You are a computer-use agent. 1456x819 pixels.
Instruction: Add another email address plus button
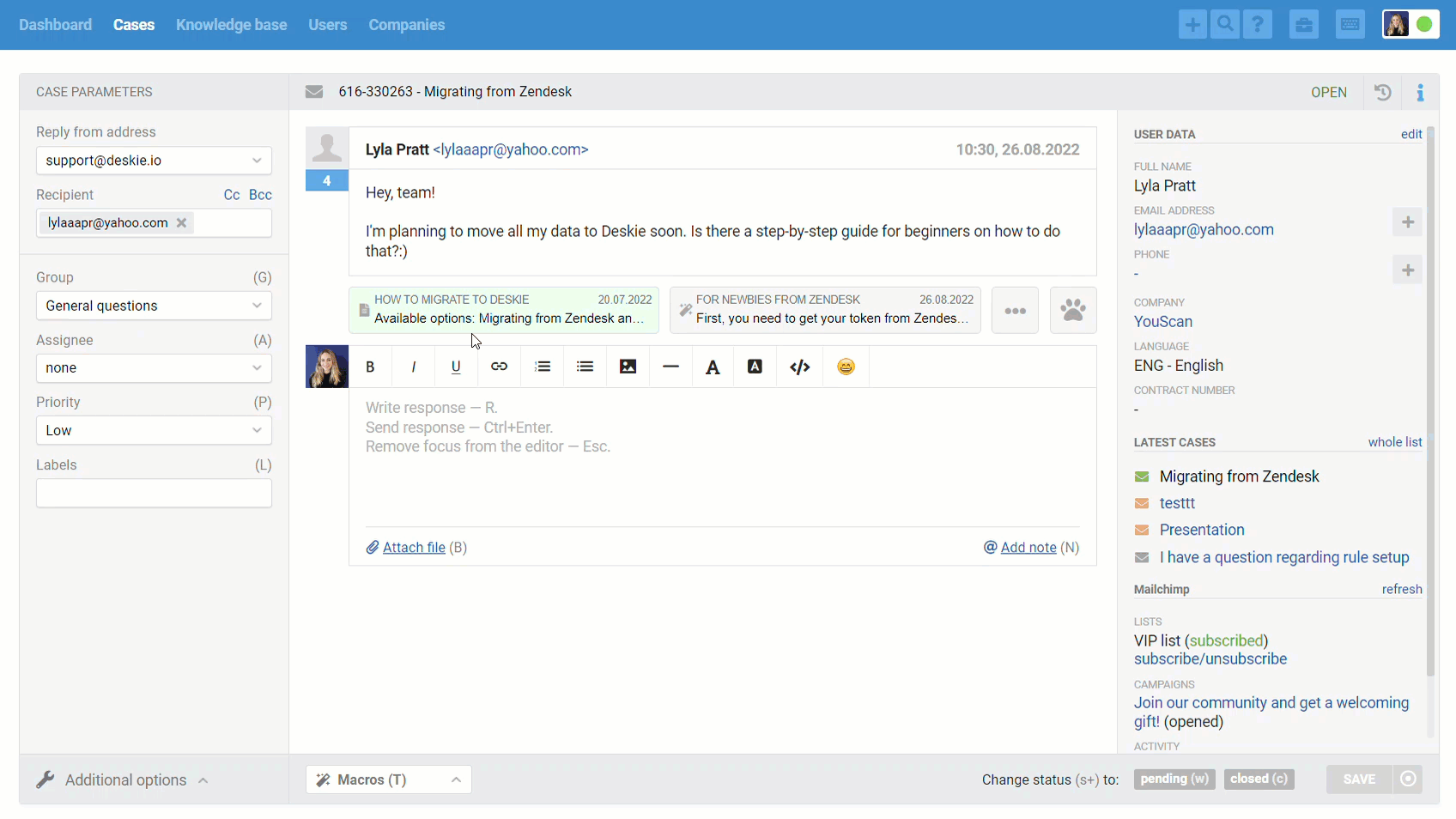1408,222
